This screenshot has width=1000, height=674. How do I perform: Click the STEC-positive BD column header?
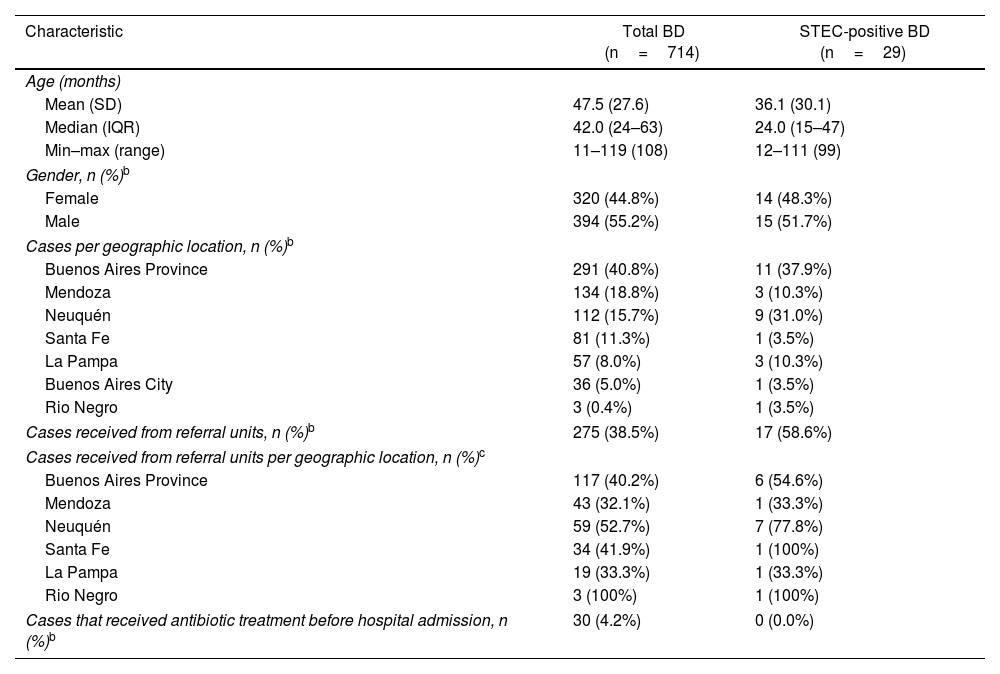(864, 32)
